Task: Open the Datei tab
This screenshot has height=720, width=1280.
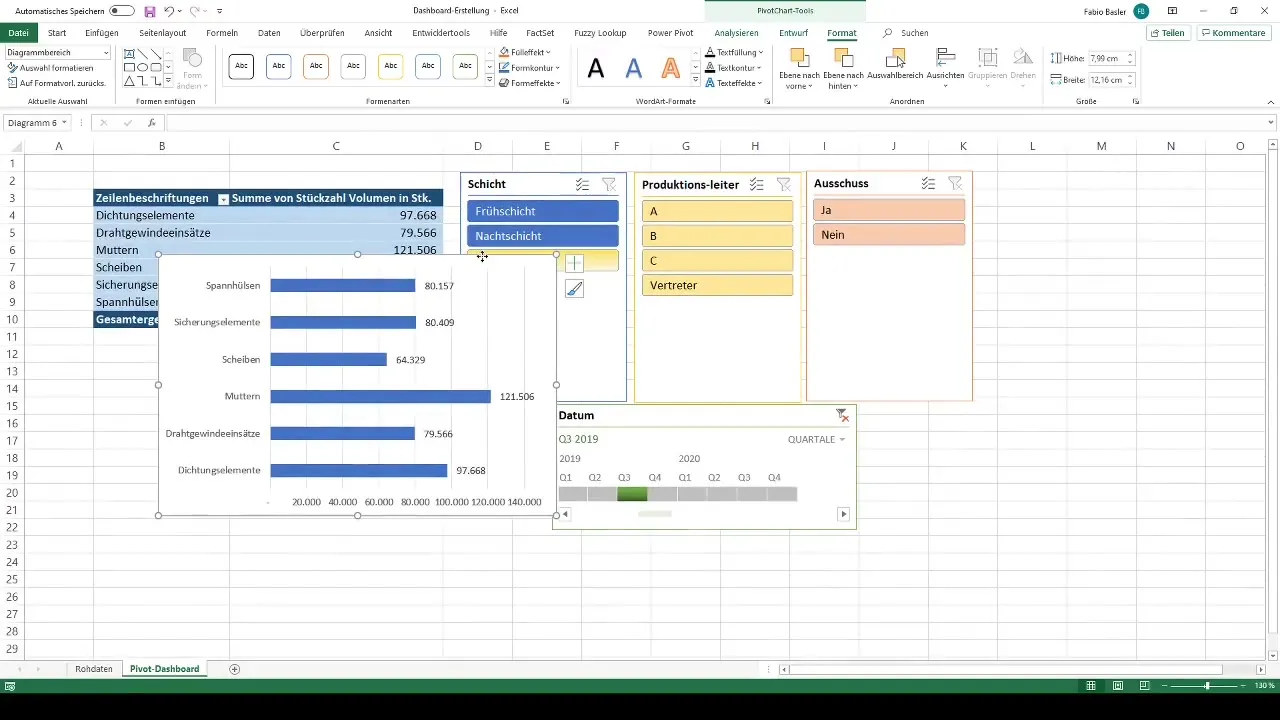Action: pos(18,33)
